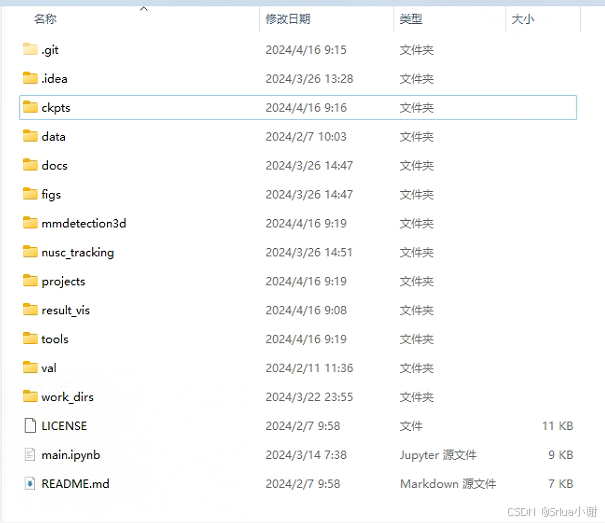Click the 文件 type cell of LICENSE
Image resolution: width=605 pixels, height=523 pixels.
[411, 426]
